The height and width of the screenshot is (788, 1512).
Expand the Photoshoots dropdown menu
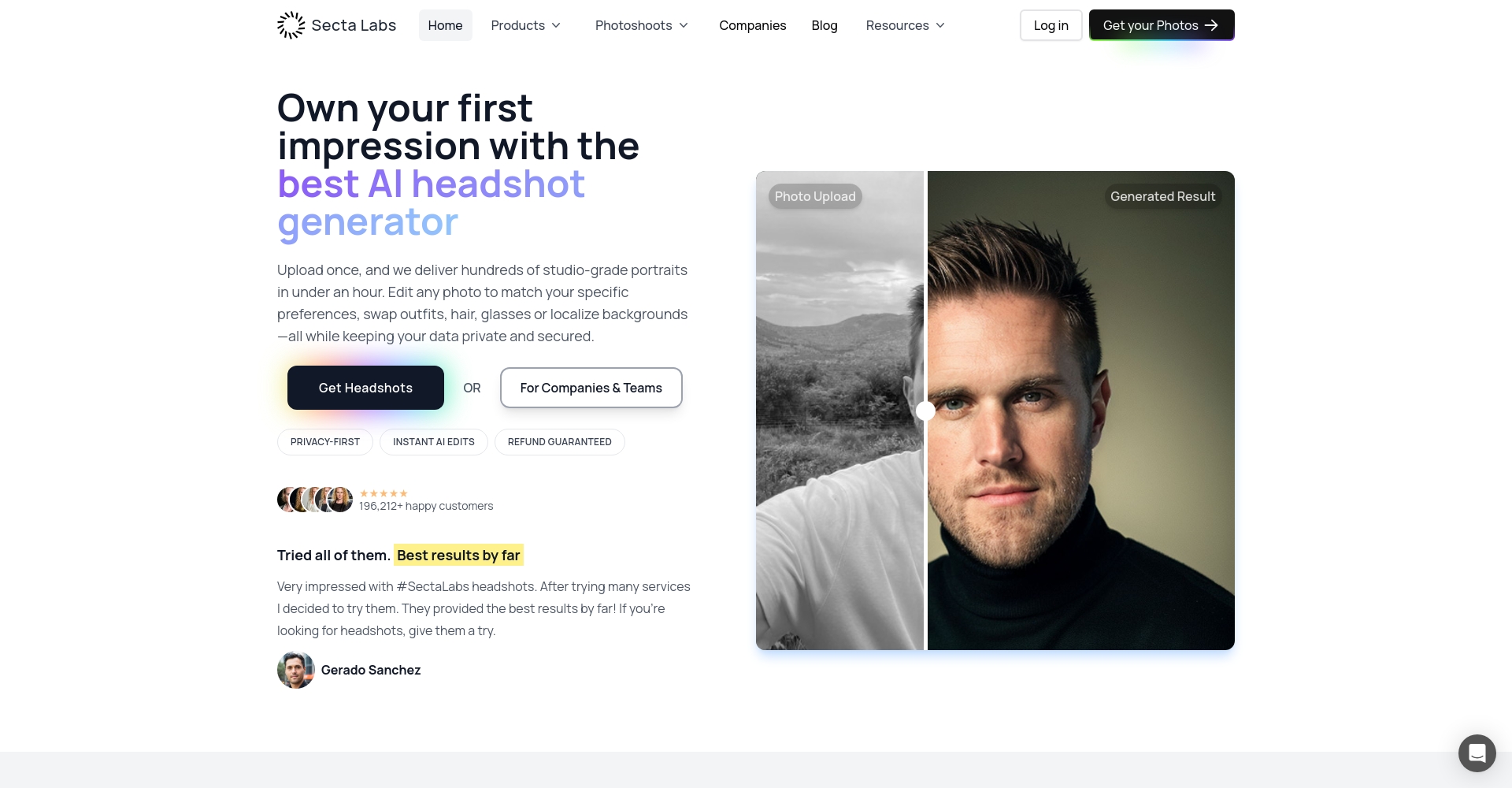tap(642, 25)
